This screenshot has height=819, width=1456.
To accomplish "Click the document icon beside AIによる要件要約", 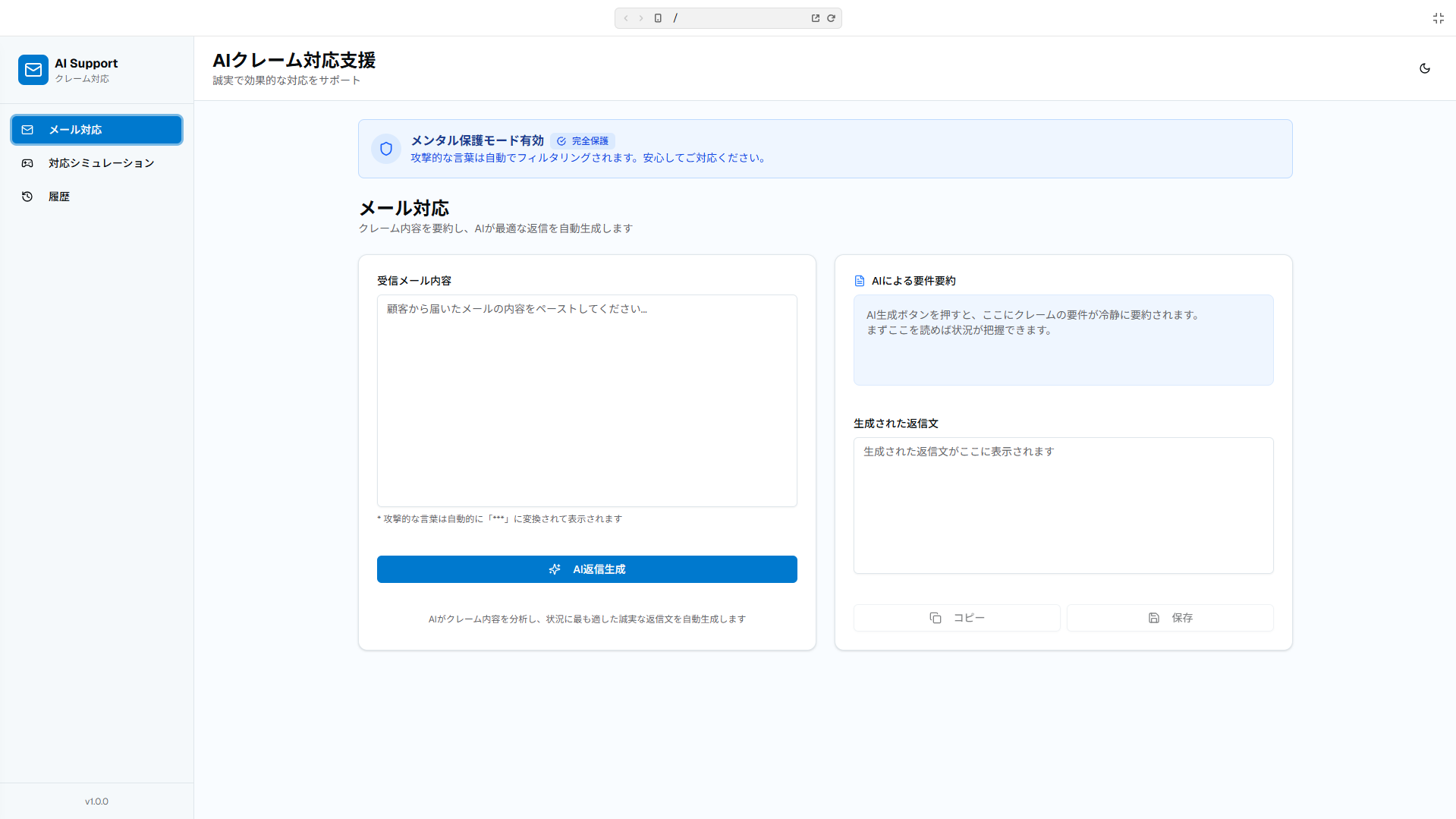I will (860, 281).
